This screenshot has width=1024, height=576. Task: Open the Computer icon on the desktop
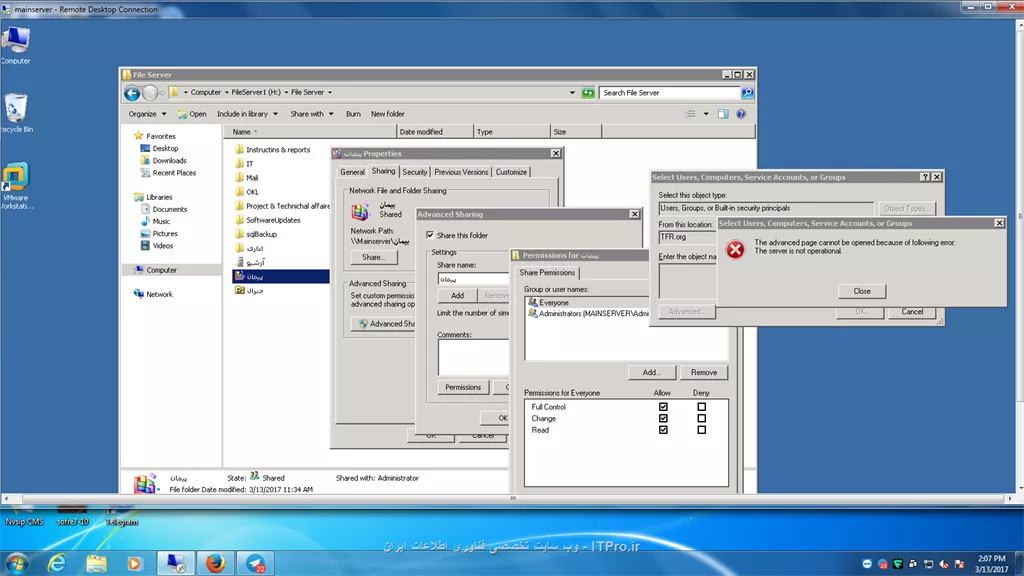[x=15, y=46]
